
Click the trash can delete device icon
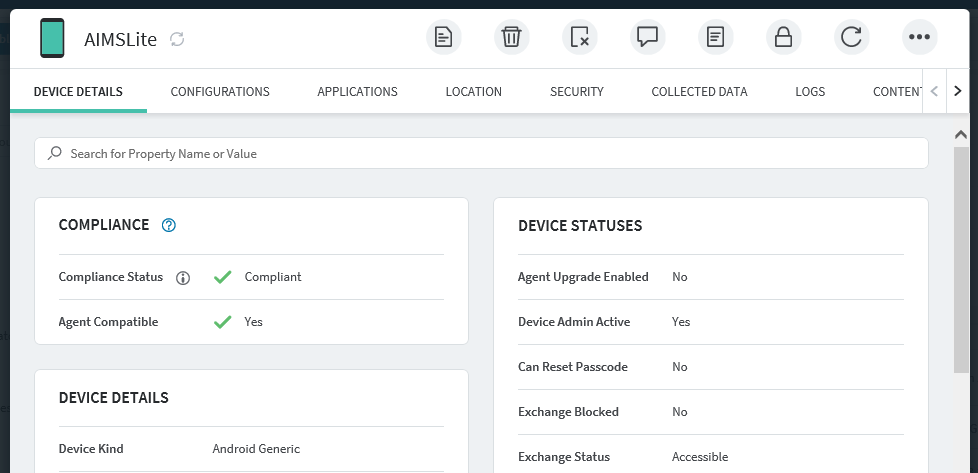(511, 38)
